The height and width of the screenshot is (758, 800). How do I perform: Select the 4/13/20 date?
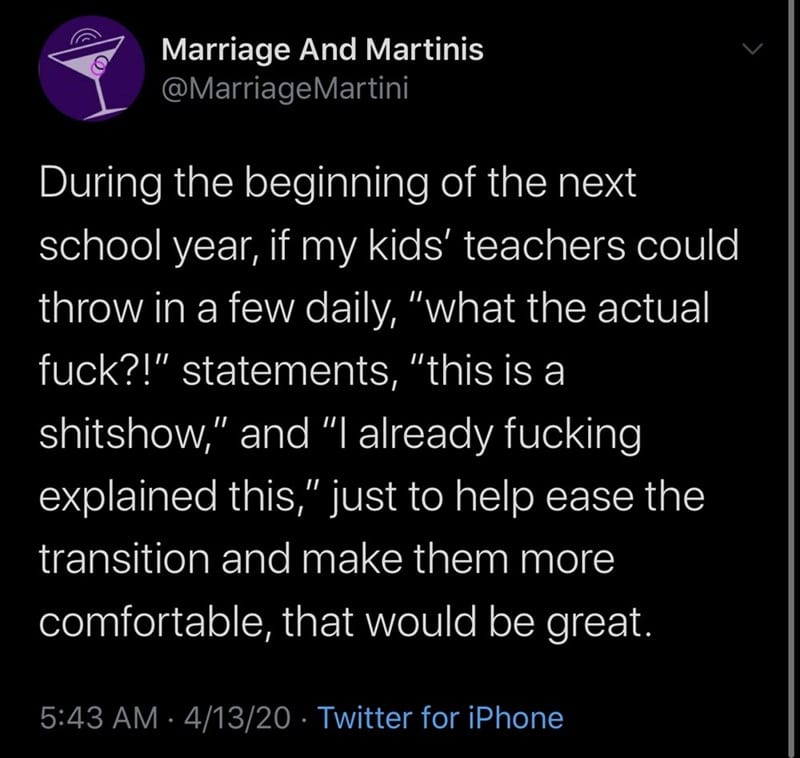click(x=237, y=718)
